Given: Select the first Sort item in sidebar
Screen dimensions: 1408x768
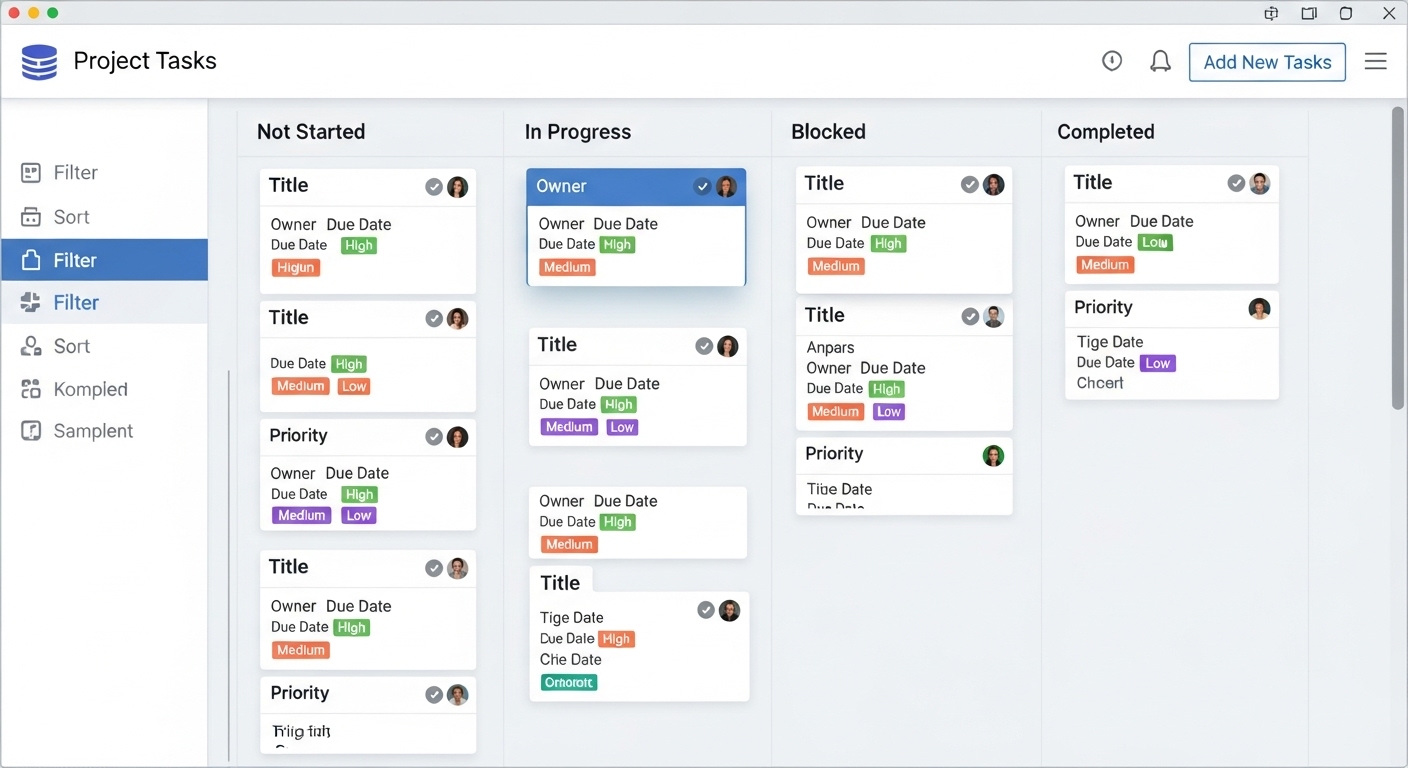Looking at the screenshot, I should pos(71,217).
